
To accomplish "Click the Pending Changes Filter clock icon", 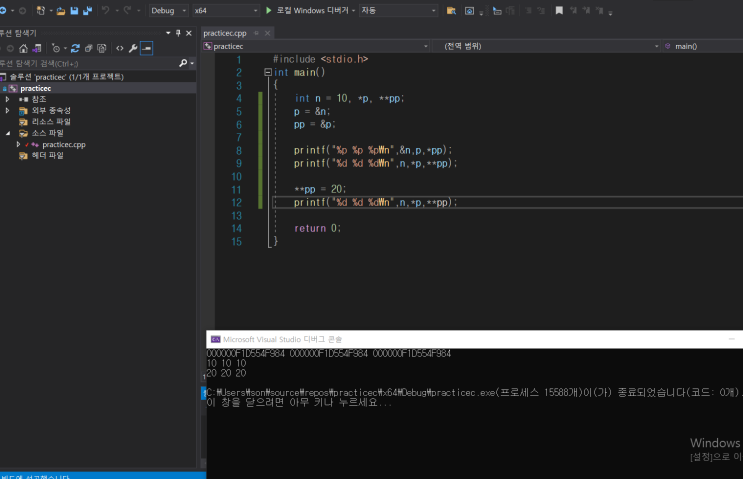I will [x=56, y=48].
